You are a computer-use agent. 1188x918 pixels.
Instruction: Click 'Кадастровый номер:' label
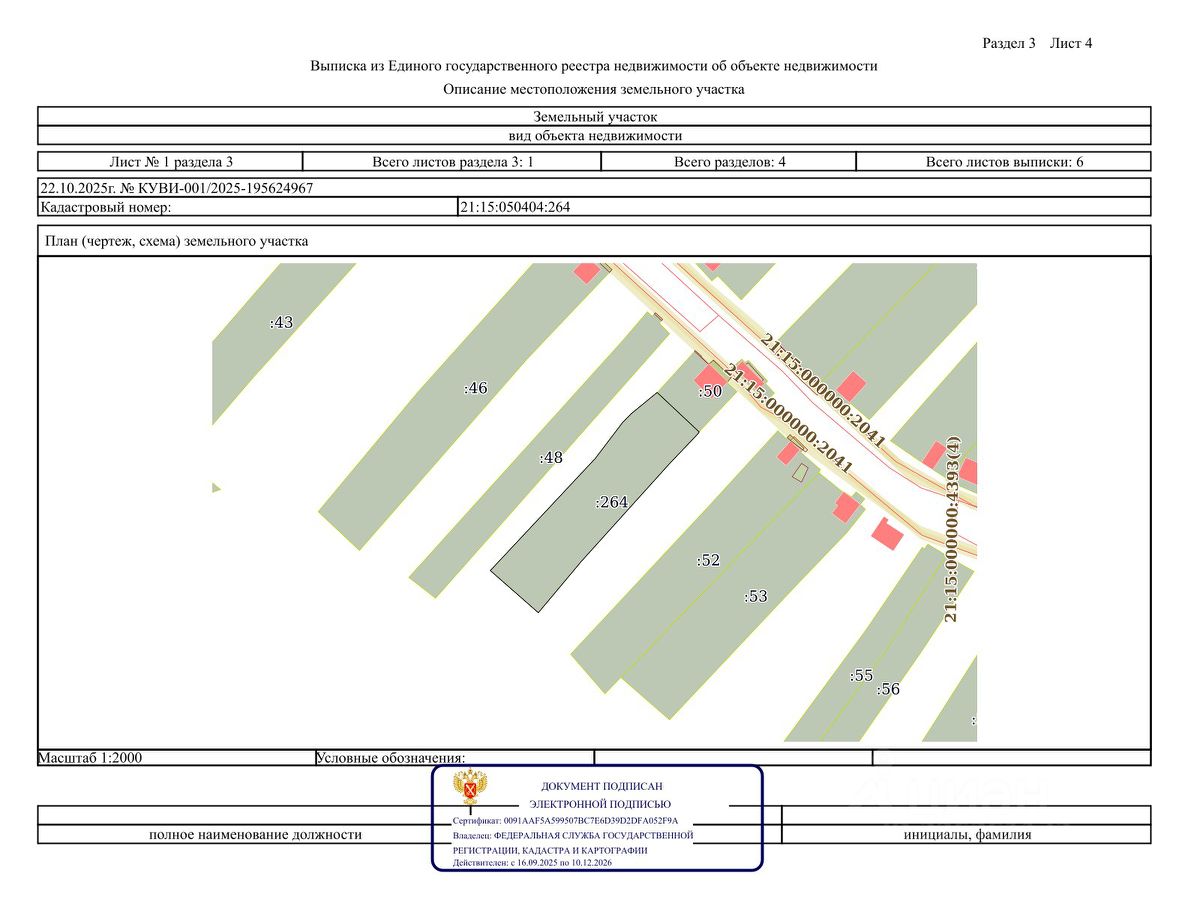pos(105,207)
